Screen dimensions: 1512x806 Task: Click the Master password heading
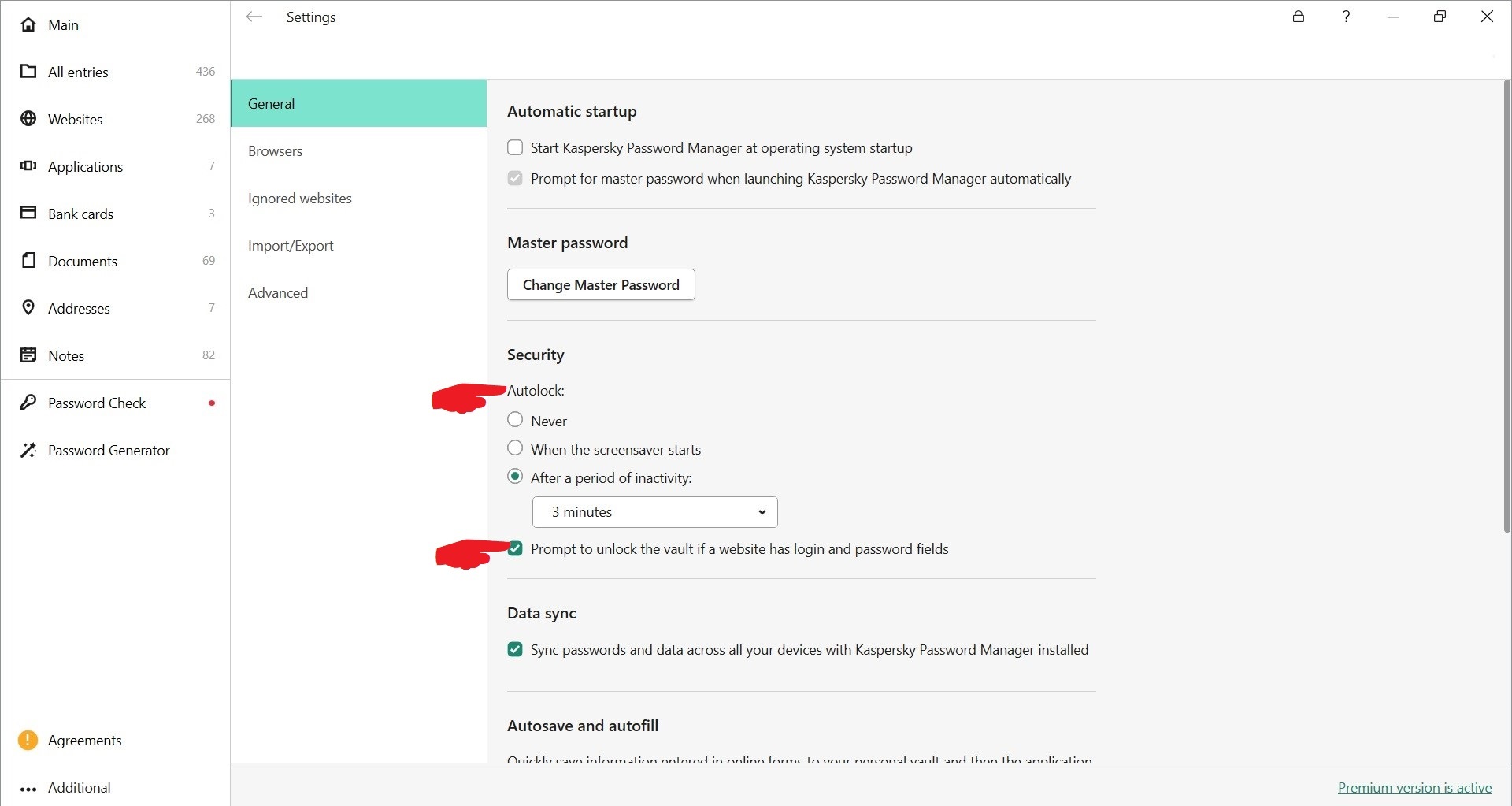567,243
